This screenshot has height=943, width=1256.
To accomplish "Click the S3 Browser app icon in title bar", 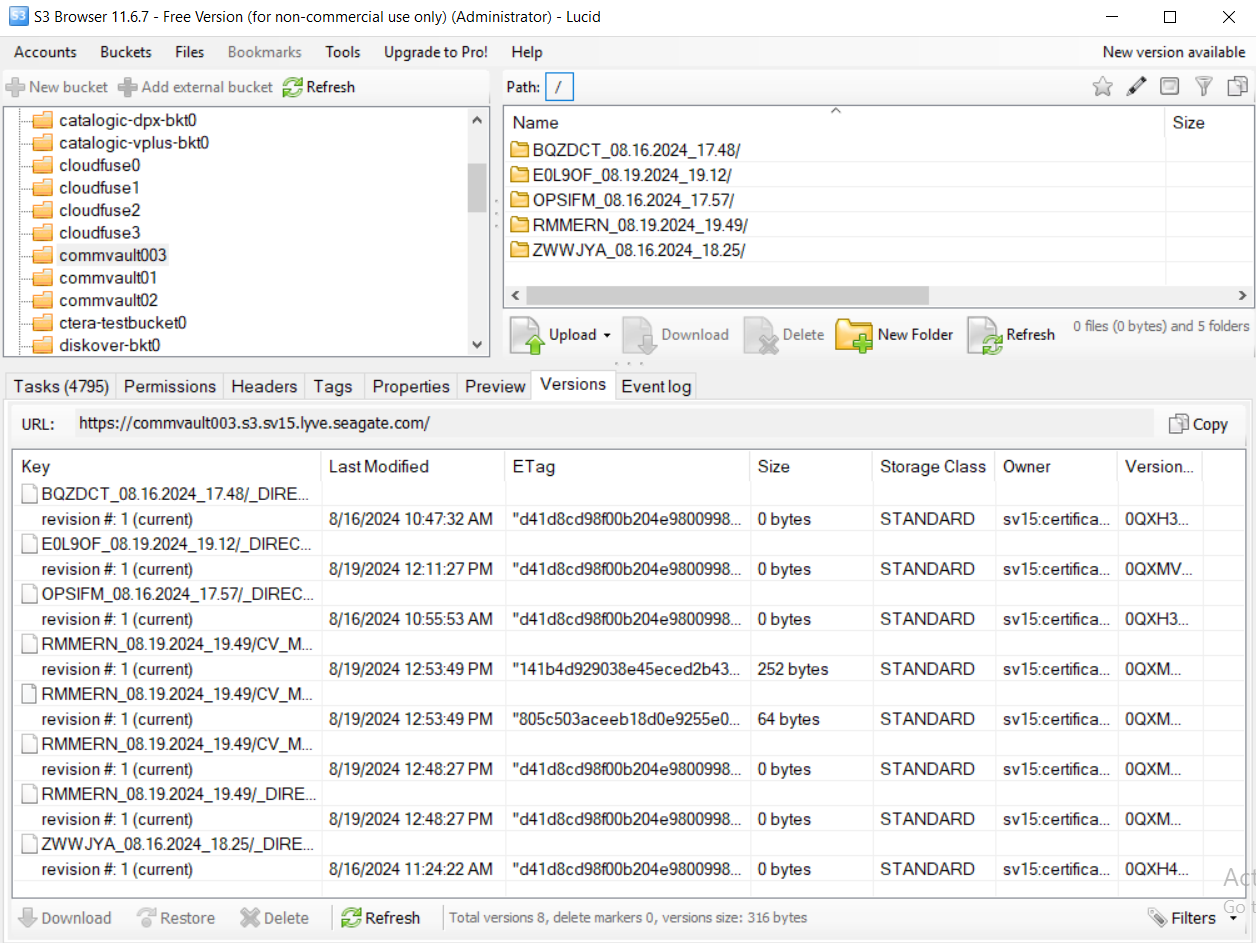I will point(18,17).
